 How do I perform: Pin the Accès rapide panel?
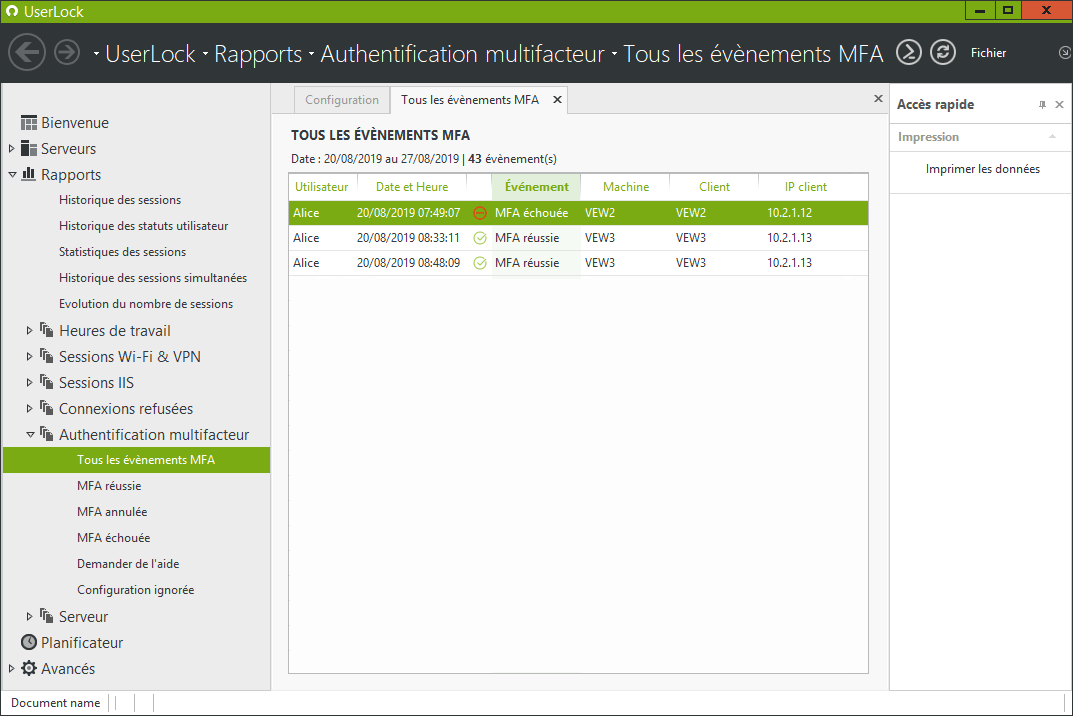[1042, 105]
